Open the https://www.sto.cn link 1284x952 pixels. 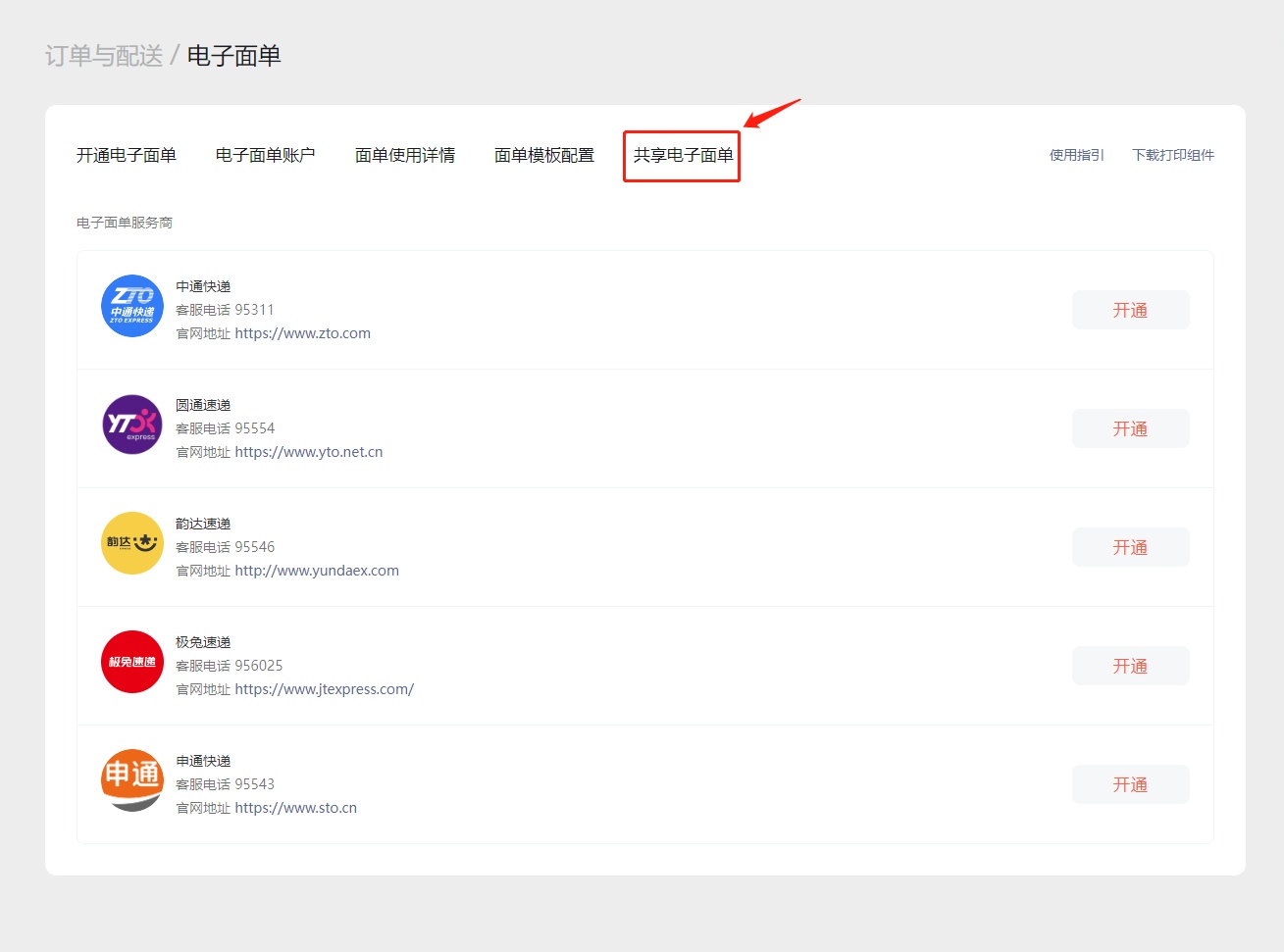(x=296, y=808)
